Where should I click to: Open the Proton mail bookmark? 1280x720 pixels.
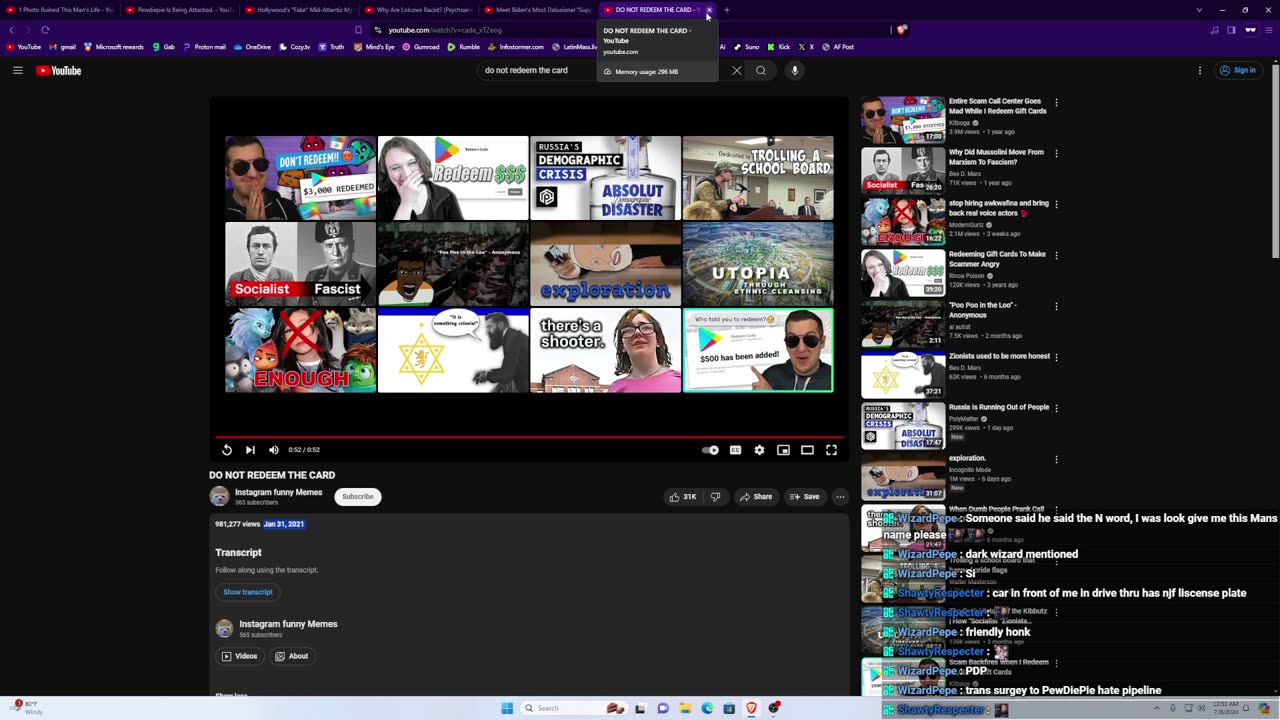point(204,47)
